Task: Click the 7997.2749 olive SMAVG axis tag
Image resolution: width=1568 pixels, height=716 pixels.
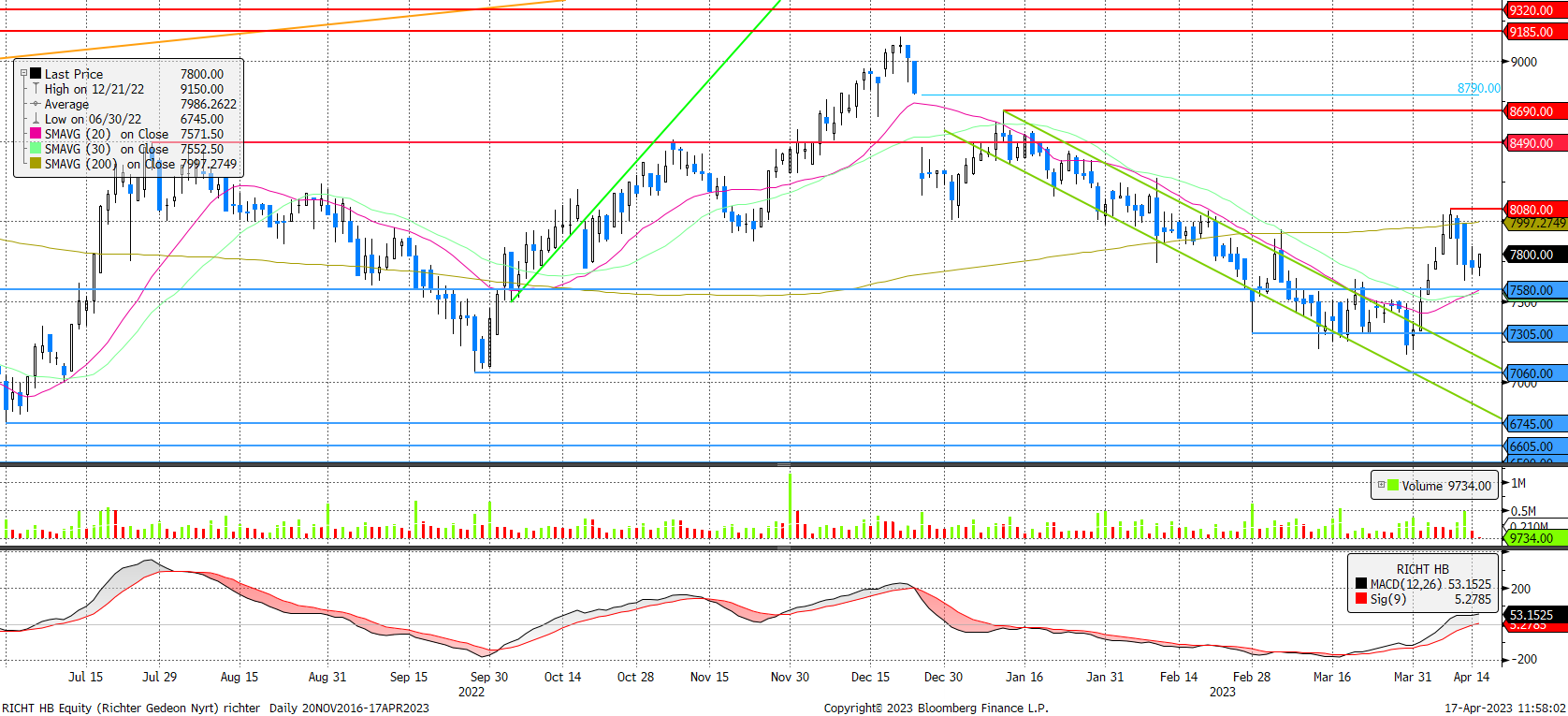Action: (x=1536, y=224)
